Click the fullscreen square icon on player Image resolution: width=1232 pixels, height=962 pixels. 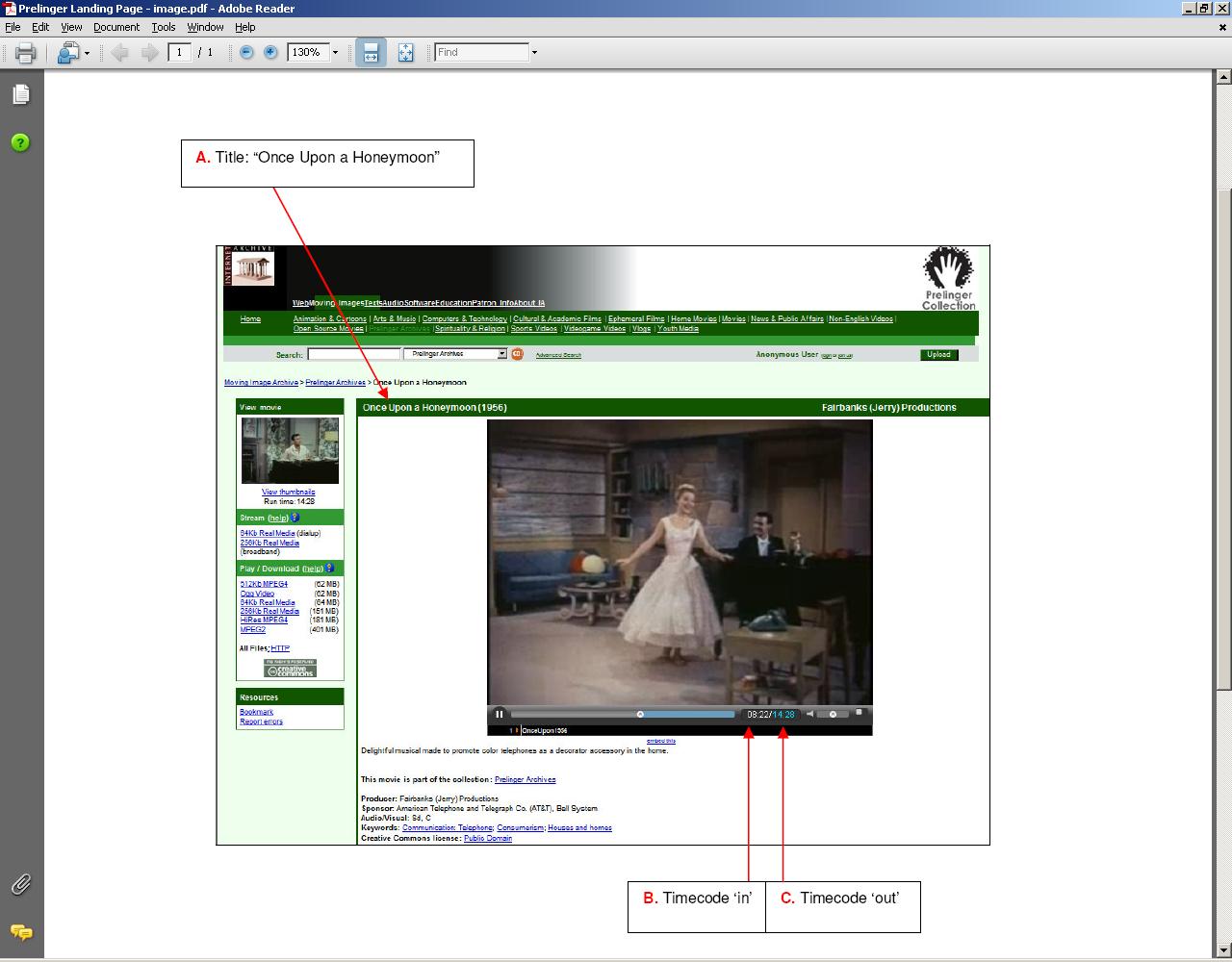pyautogui.click(x=859, y=713)
